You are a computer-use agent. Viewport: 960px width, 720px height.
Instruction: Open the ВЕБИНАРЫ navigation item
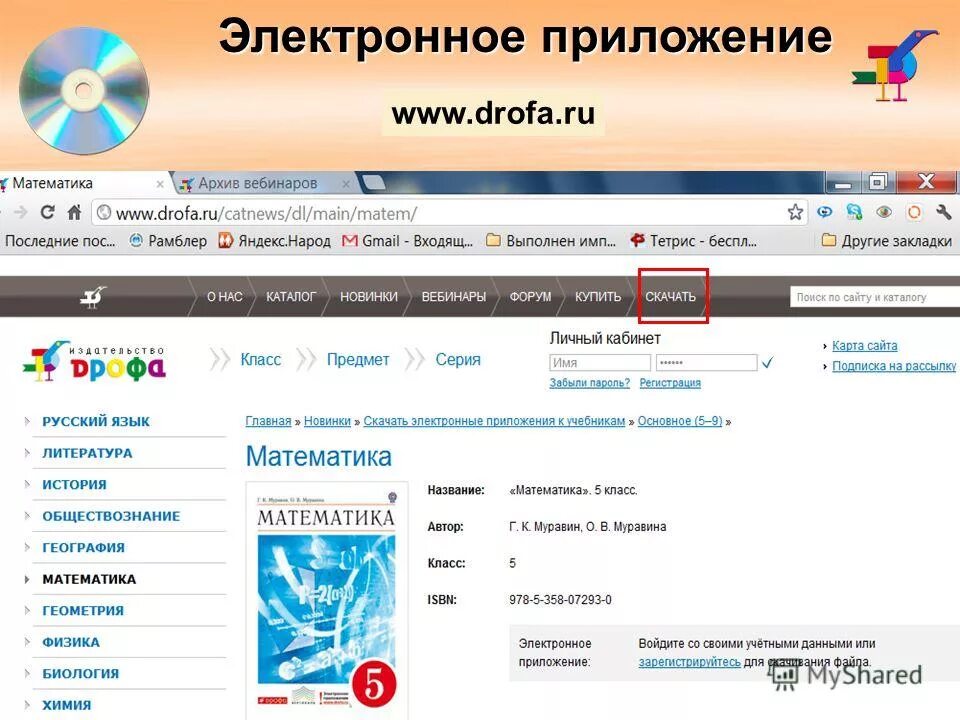point(456,297)
